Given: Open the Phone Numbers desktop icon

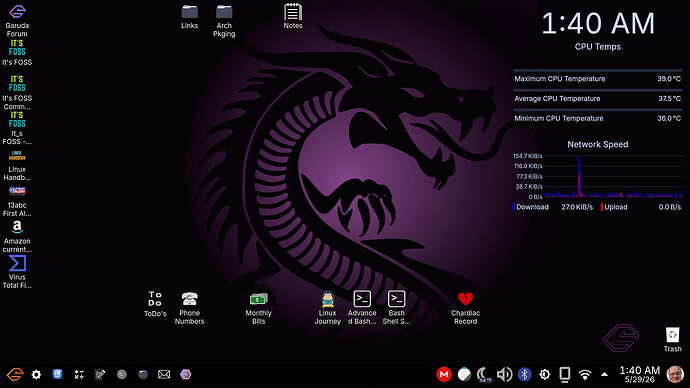Looking at the screenshot, I should click(x=190, y=308).
